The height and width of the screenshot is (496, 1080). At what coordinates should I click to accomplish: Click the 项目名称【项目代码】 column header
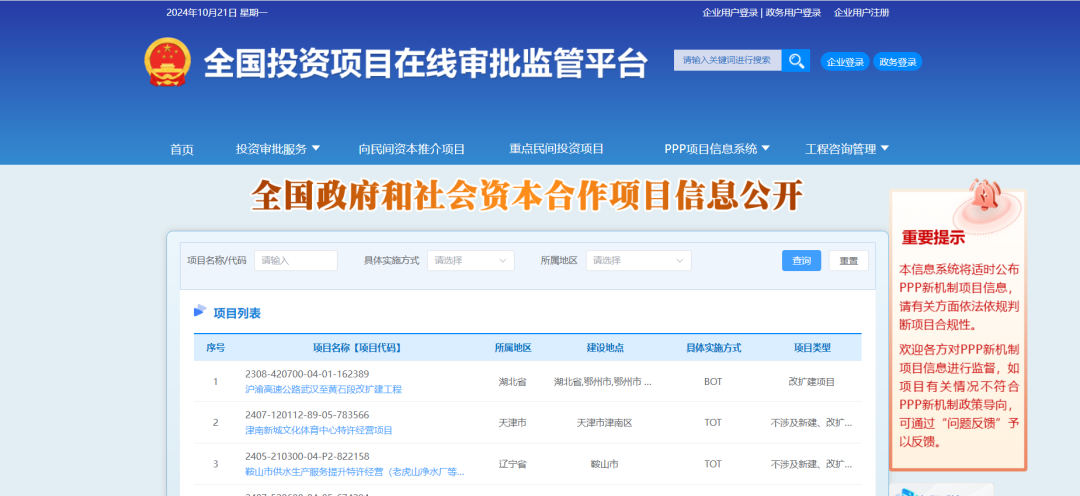tap(357, 348)
